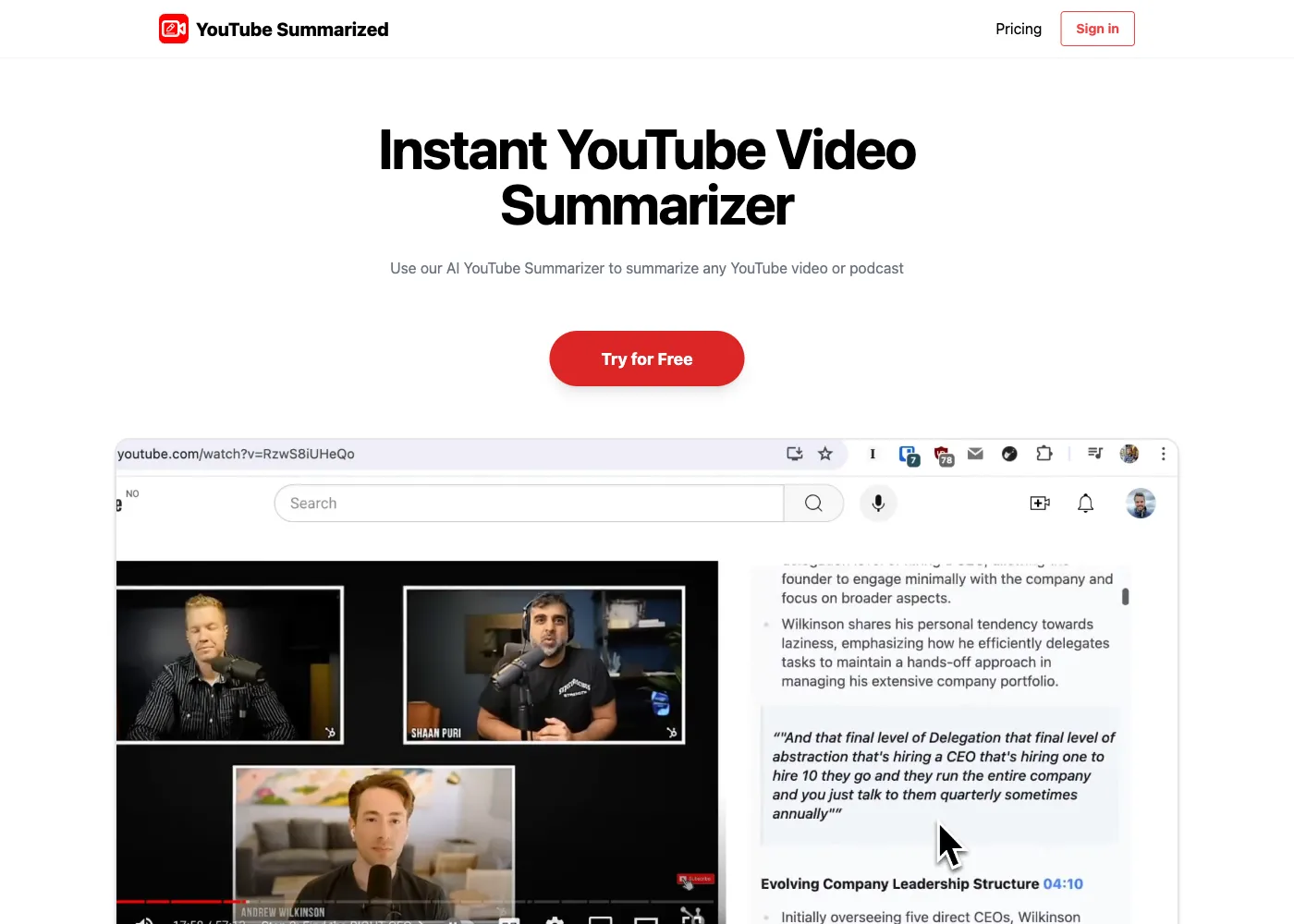Viewport: 1294px width, 924px height.
Task: Click heading "Evolving Company Leadership Structure"
Action: [899, 884]
